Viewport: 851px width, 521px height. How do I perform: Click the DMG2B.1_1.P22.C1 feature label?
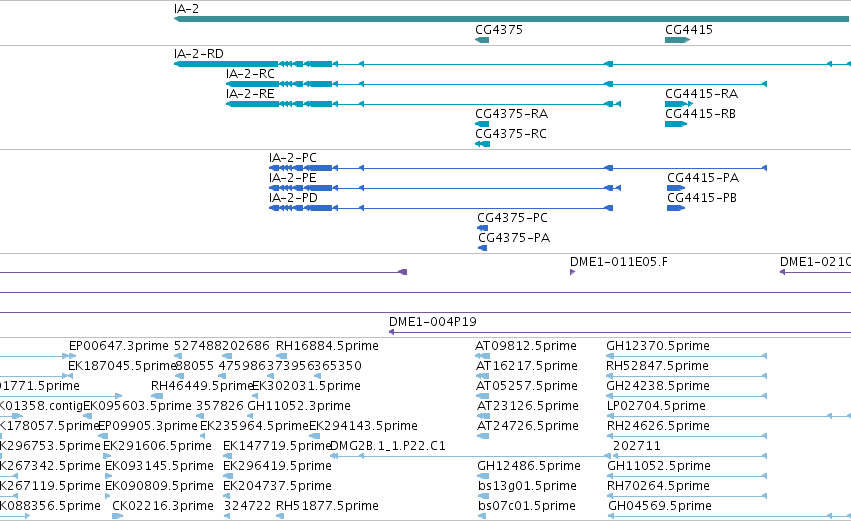[388, 446]
